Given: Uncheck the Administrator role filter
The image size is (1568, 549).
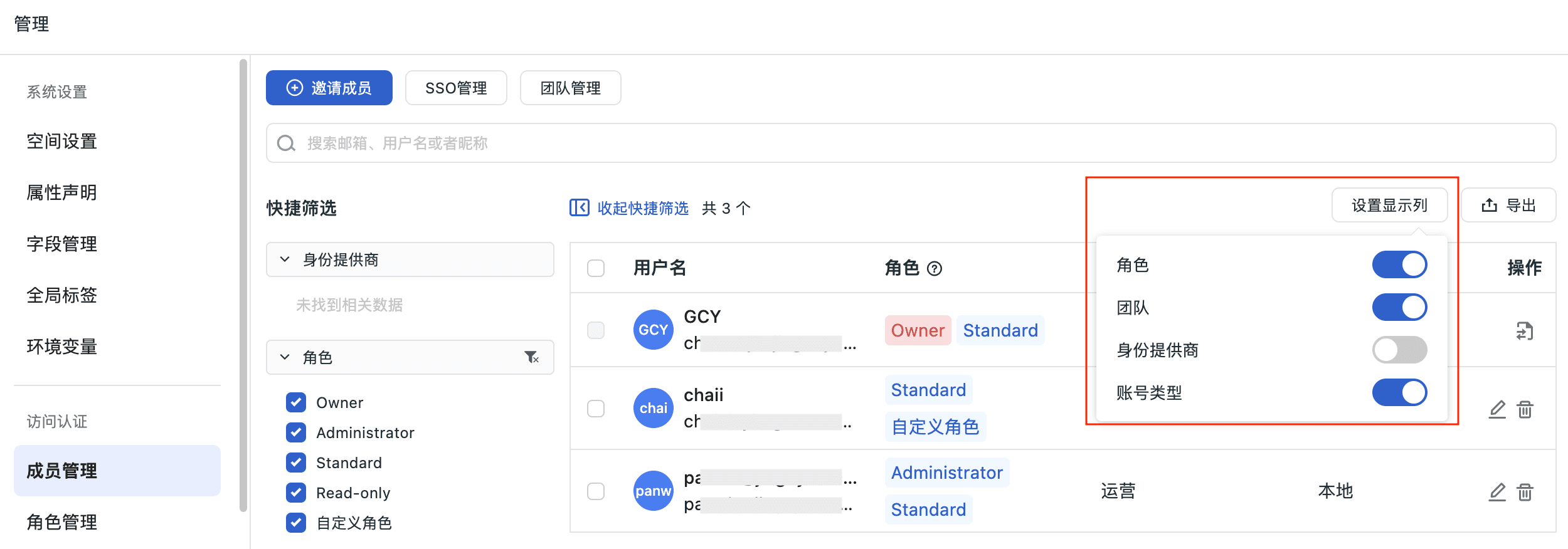Looking at the screenshot, I should (x=296, y=432).
